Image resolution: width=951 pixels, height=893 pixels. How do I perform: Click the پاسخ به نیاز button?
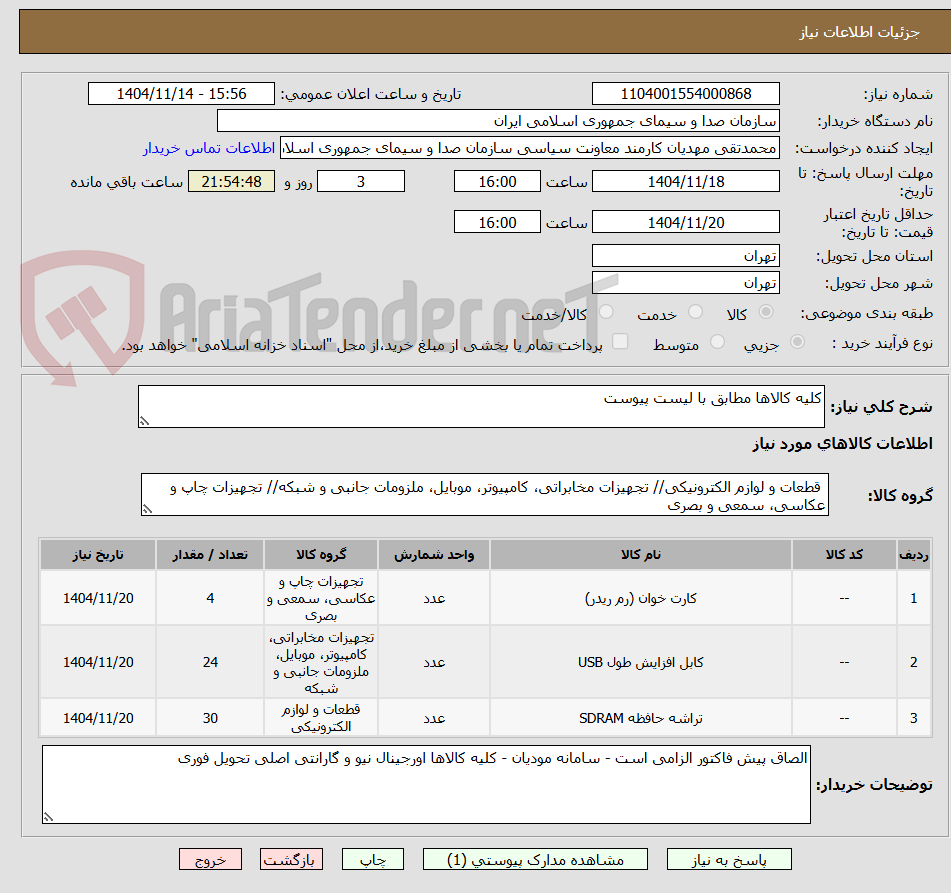[728, 859]
